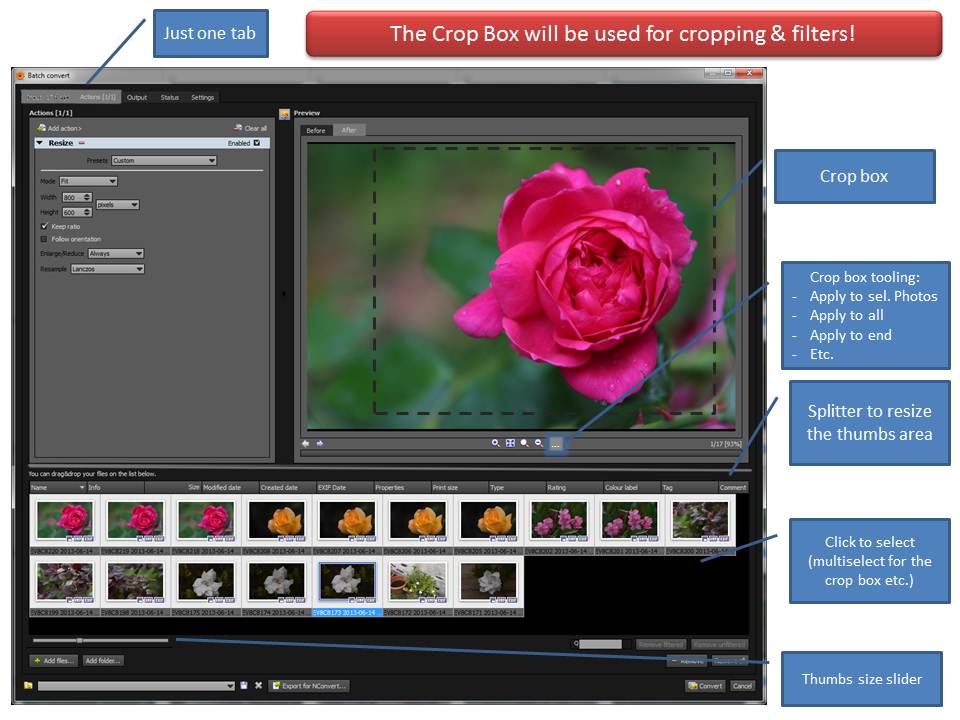
Task: Switch to the Output tab
Action: click(x=137, y=97)
